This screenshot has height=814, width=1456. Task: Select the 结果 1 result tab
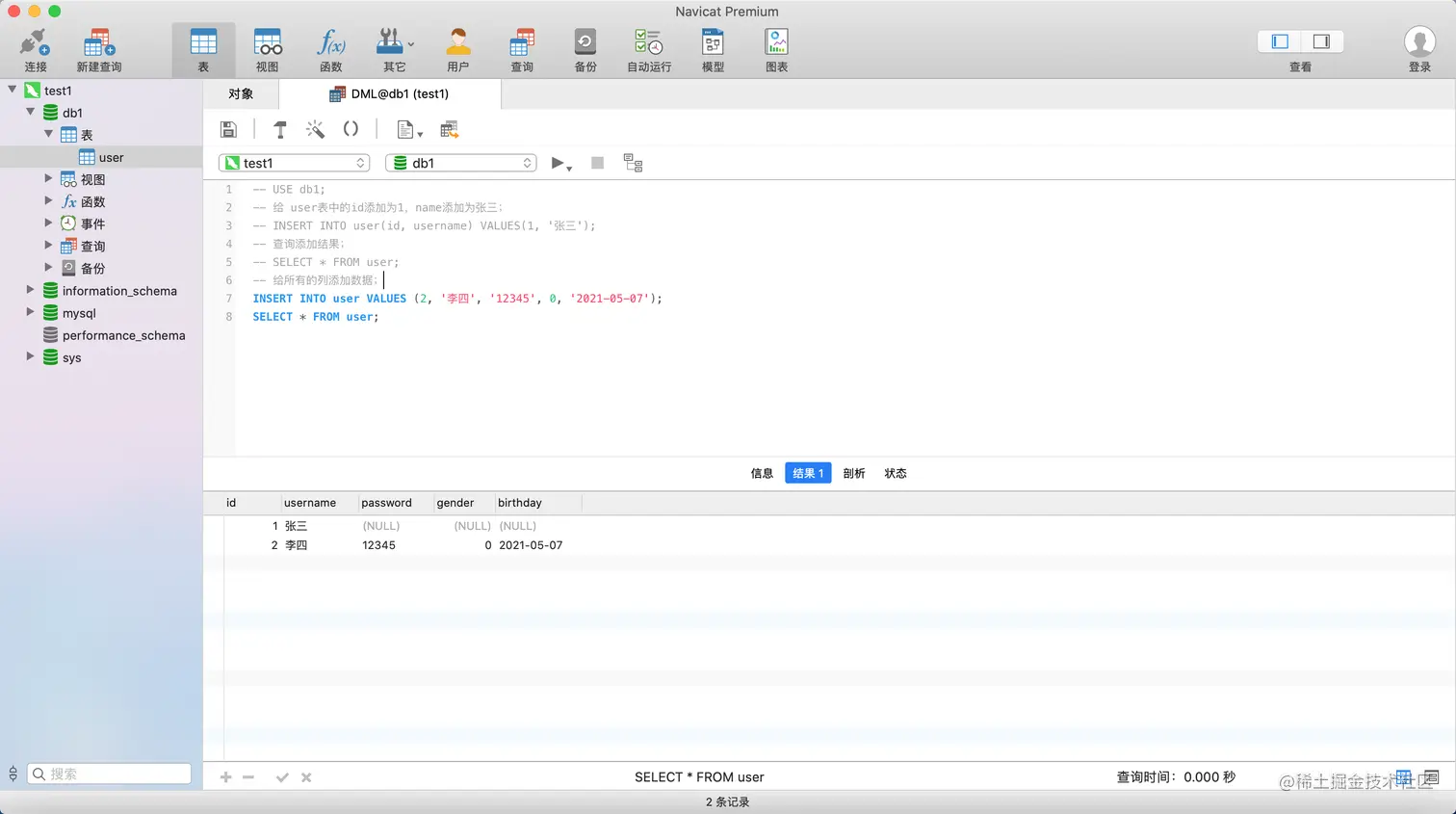(x=808, y=473)
